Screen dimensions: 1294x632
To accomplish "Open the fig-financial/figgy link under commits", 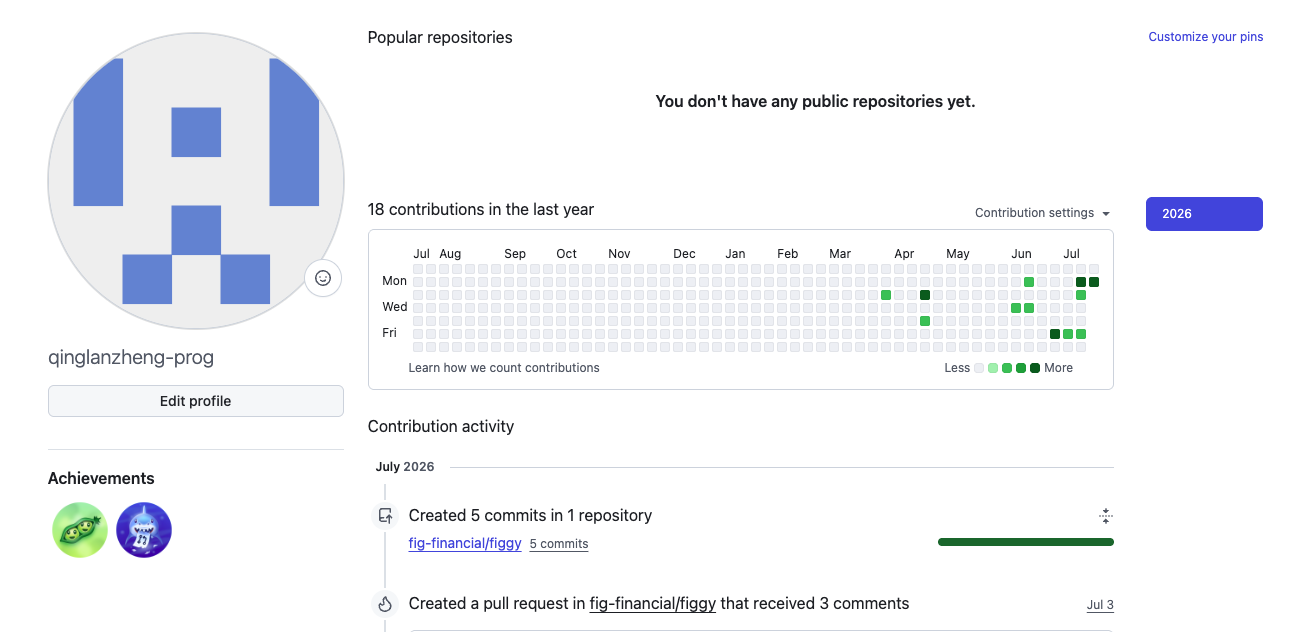I will pos(465,544).
